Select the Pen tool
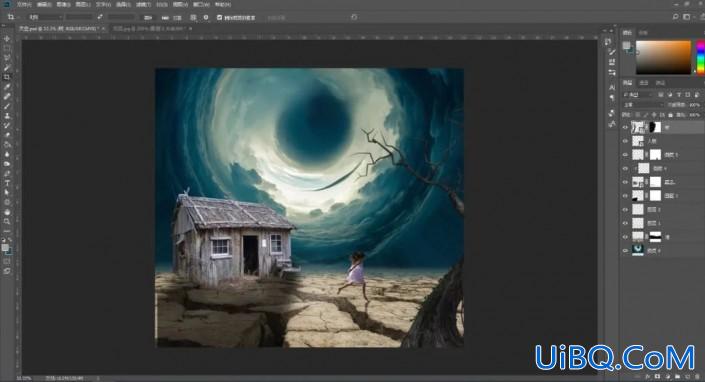The height and width of the screenshot is (382, 705). [7, 173]
